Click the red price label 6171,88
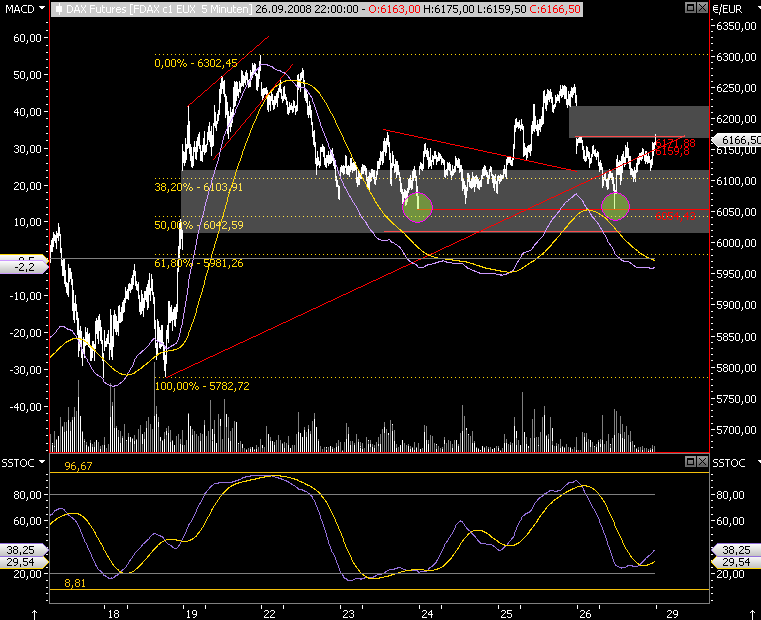This screenshot has width=761, height=620. click(x=675, y=143)
